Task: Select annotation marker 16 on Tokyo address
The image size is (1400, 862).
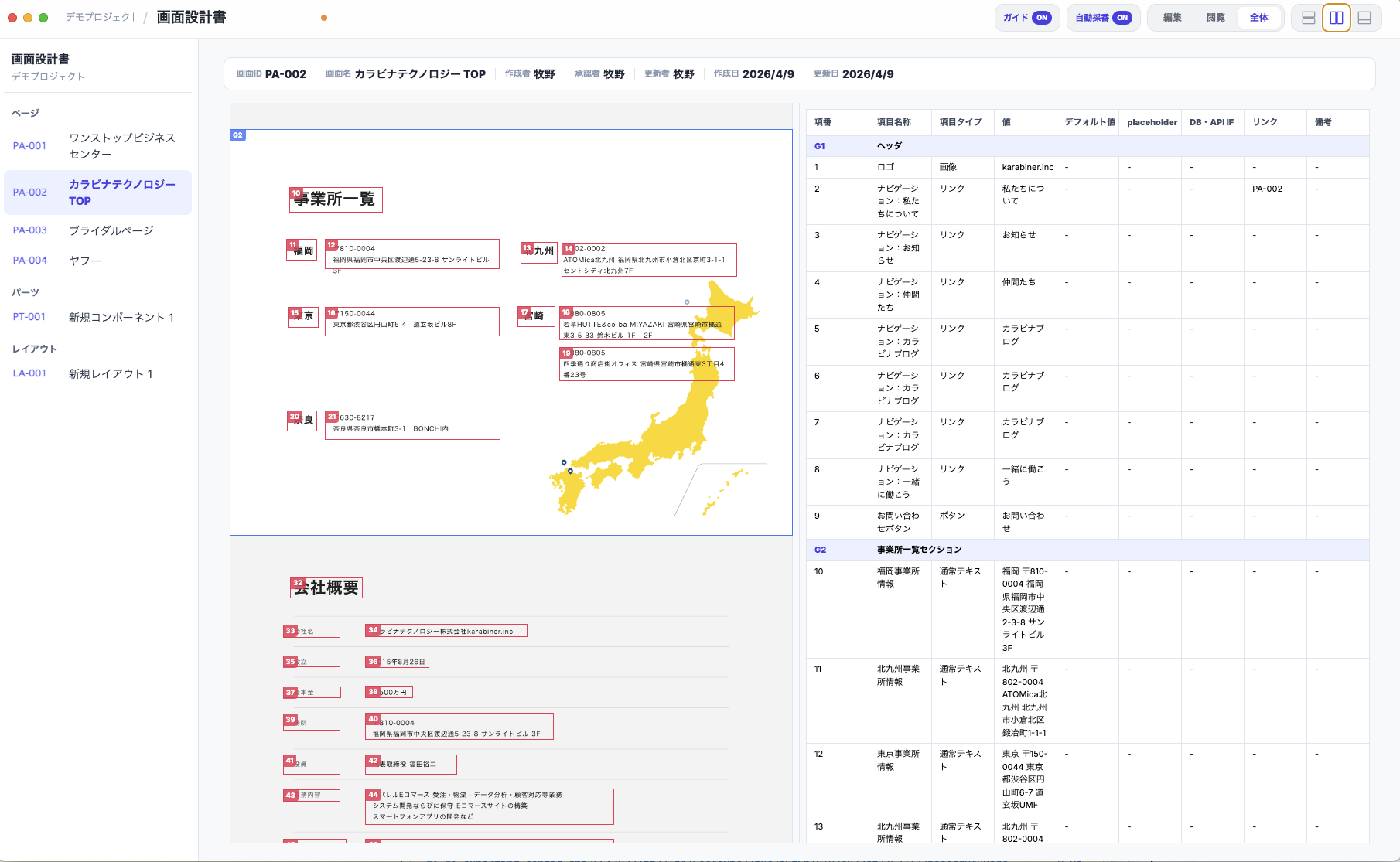Action: click(332, 313)
